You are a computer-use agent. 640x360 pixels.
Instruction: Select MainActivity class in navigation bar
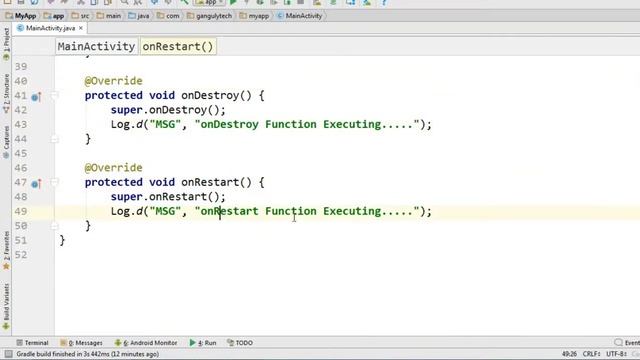(299, 16)
